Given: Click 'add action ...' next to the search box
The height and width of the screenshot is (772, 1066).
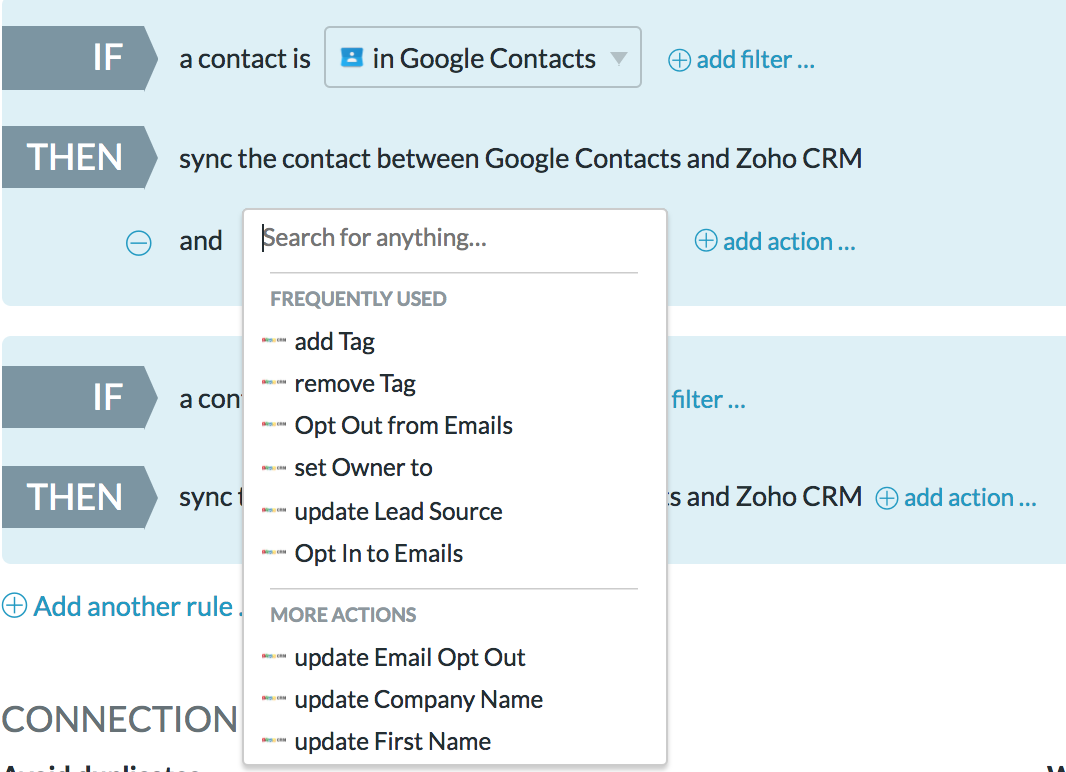Looking at the screenshot, I should (789, 241).
